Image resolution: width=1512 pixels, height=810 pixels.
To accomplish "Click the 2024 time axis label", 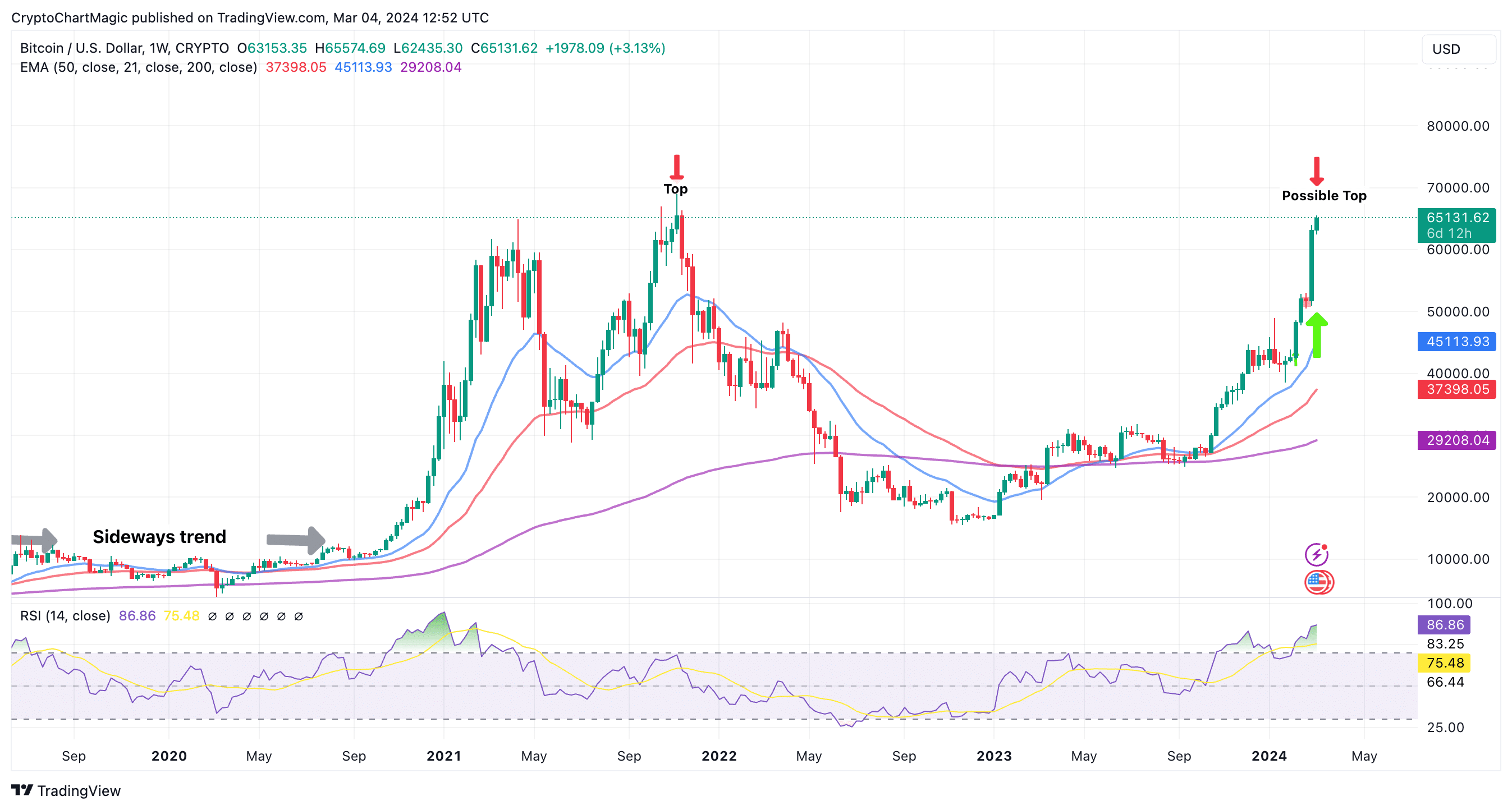I will coord(1269,756).
